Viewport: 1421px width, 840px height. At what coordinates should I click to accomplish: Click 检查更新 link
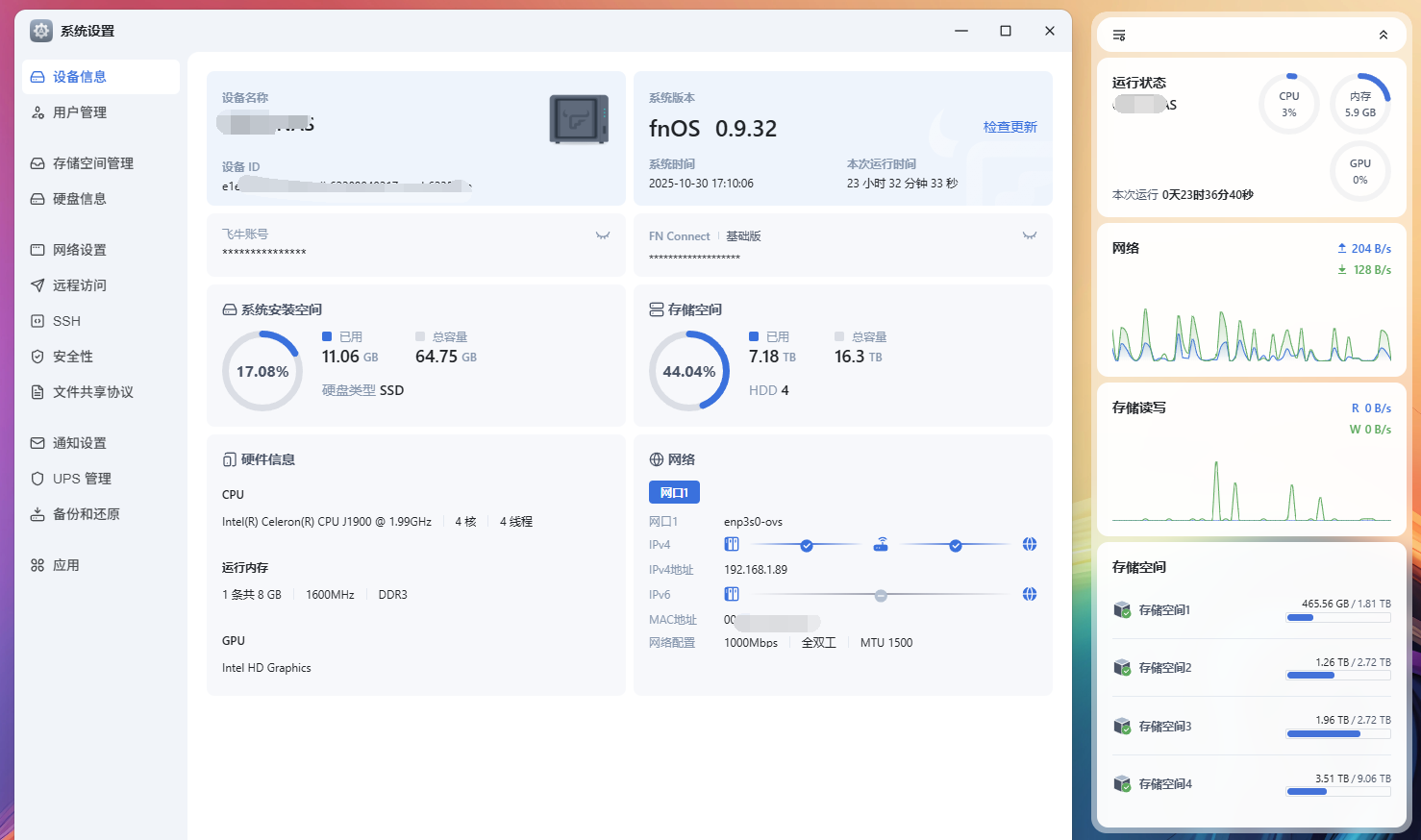coord(1010,127)
